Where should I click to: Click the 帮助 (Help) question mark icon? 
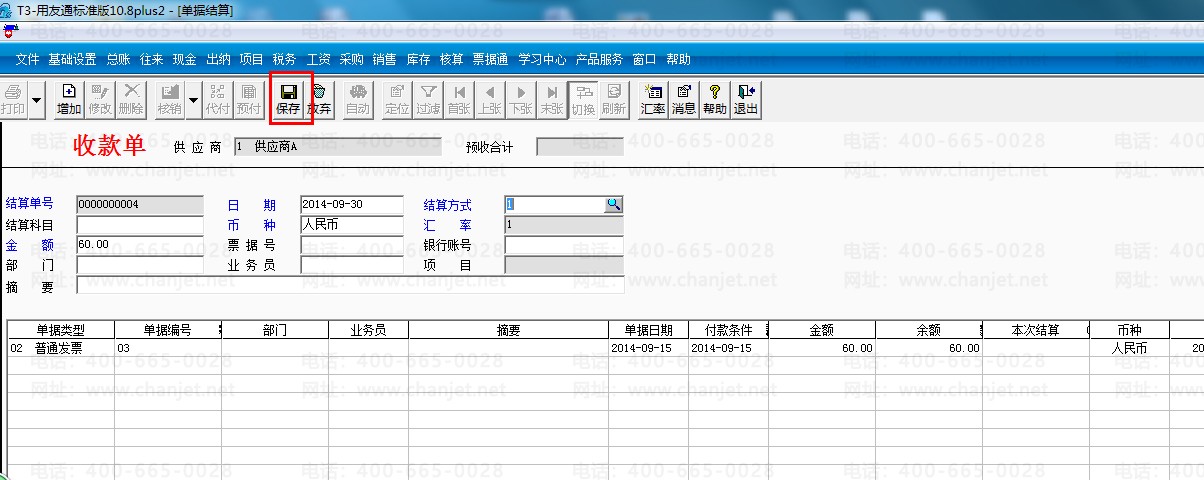pyautogui.click(x=715, y=100)
